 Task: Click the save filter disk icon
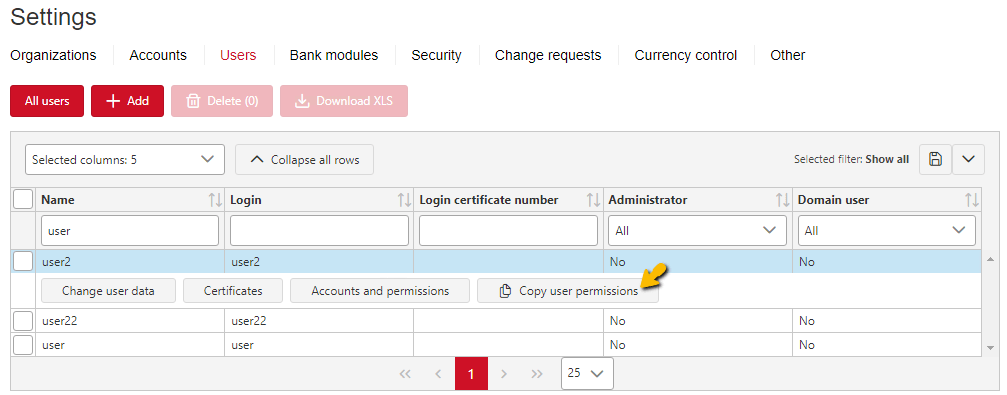(x=935, y=159)
